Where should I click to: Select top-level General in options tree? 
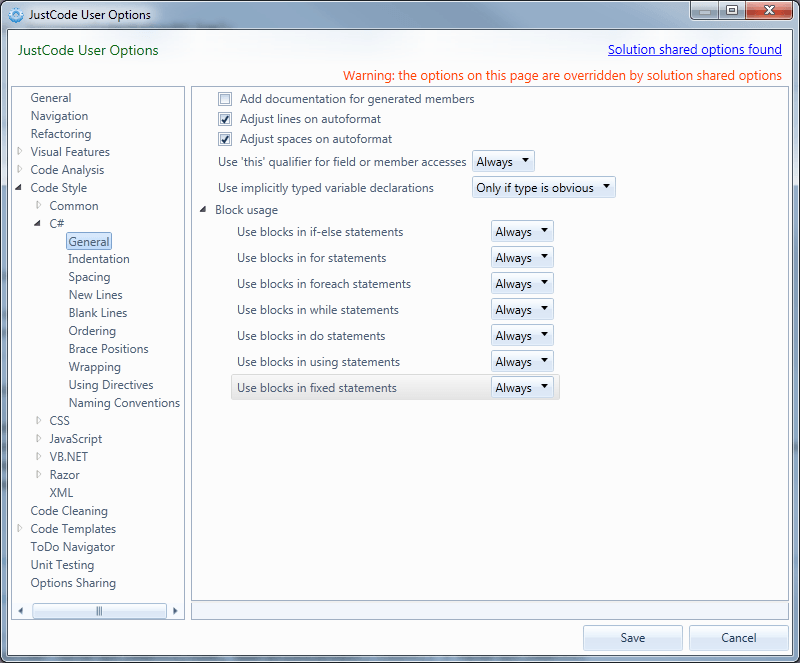[51, 97]
